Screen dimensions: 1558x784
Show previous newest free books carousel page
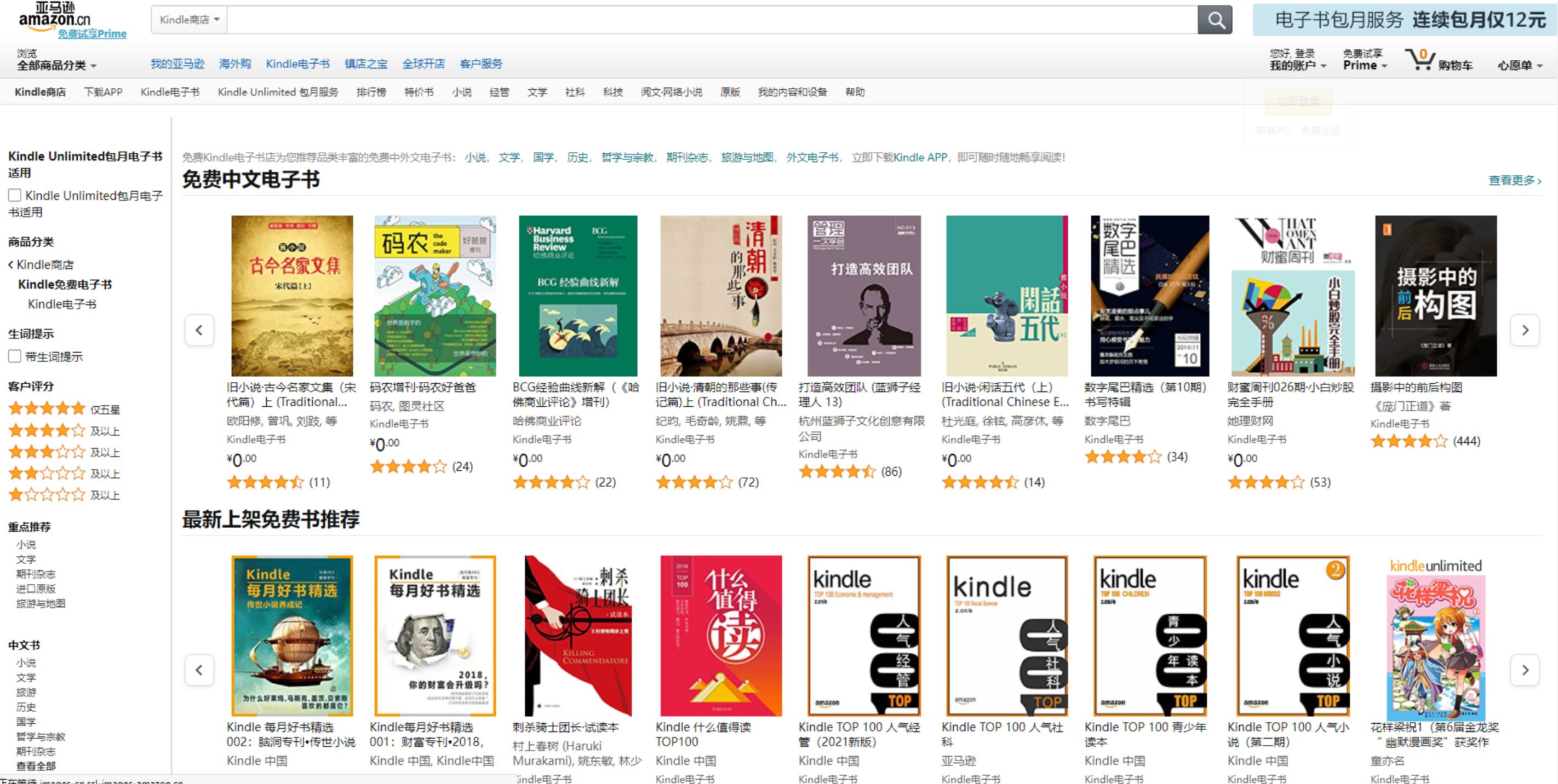(x=199, y=670)
